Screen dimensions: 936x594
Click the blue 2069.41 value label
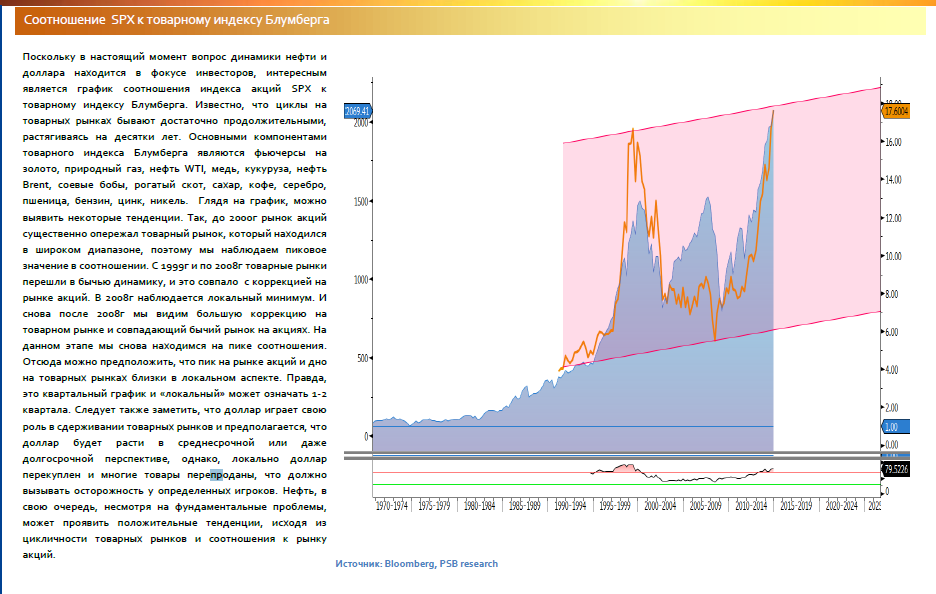[357, 111]
